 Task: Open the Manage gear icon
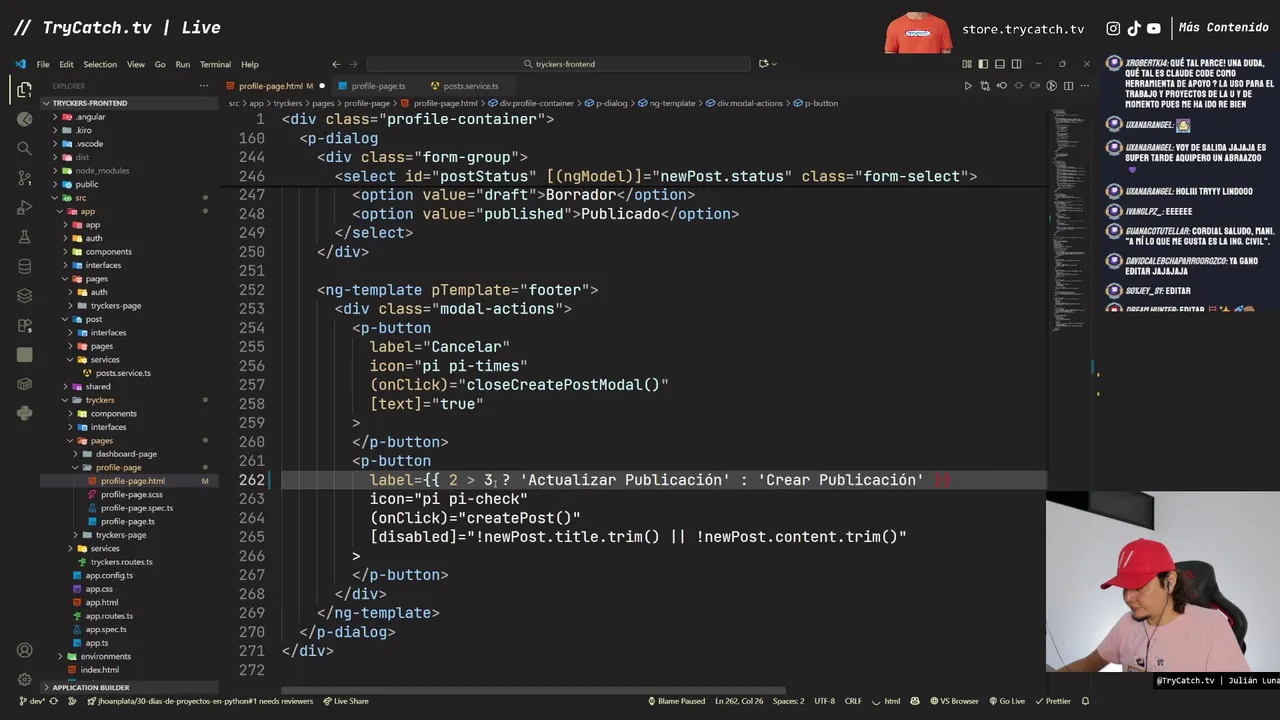tap(24, 679)
